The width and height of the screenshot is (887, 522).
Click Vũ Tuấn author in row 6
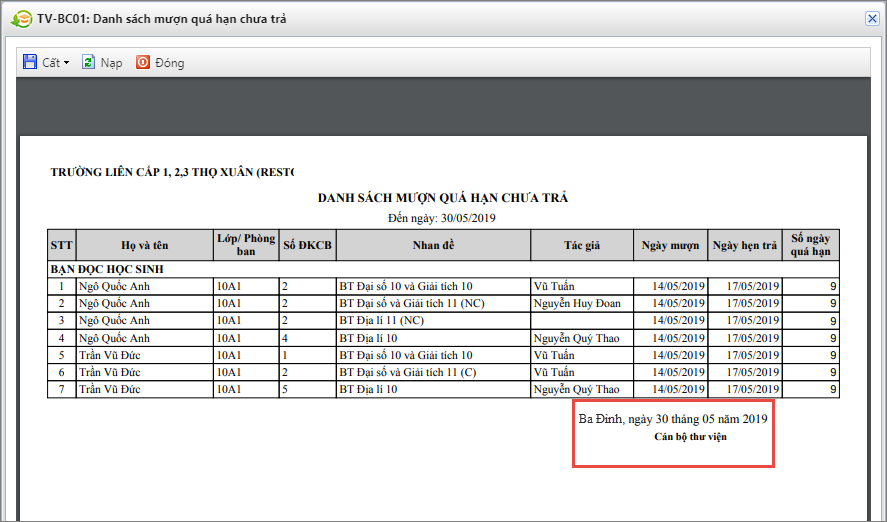[554, 372]
